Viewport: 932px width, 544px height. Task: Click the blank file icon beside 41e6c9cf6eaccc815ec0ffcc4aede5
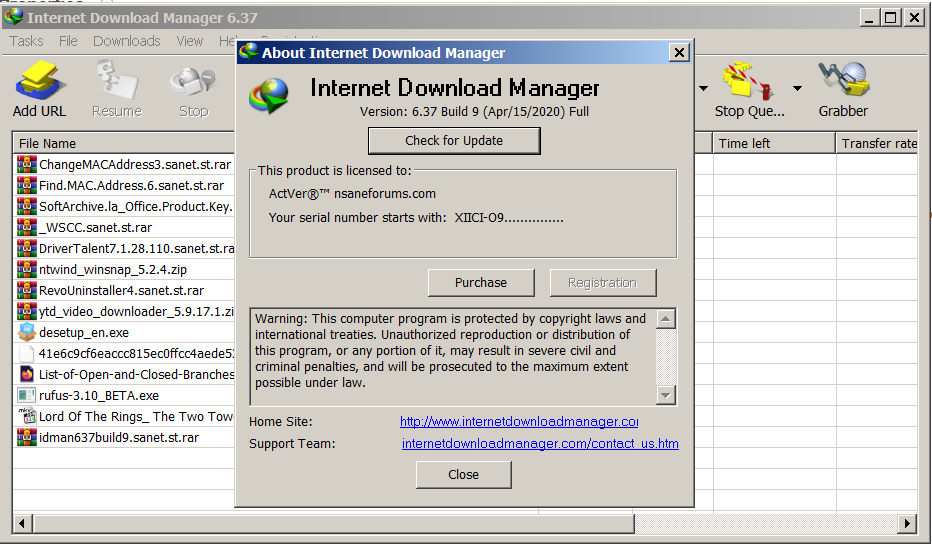pos(27,353)
